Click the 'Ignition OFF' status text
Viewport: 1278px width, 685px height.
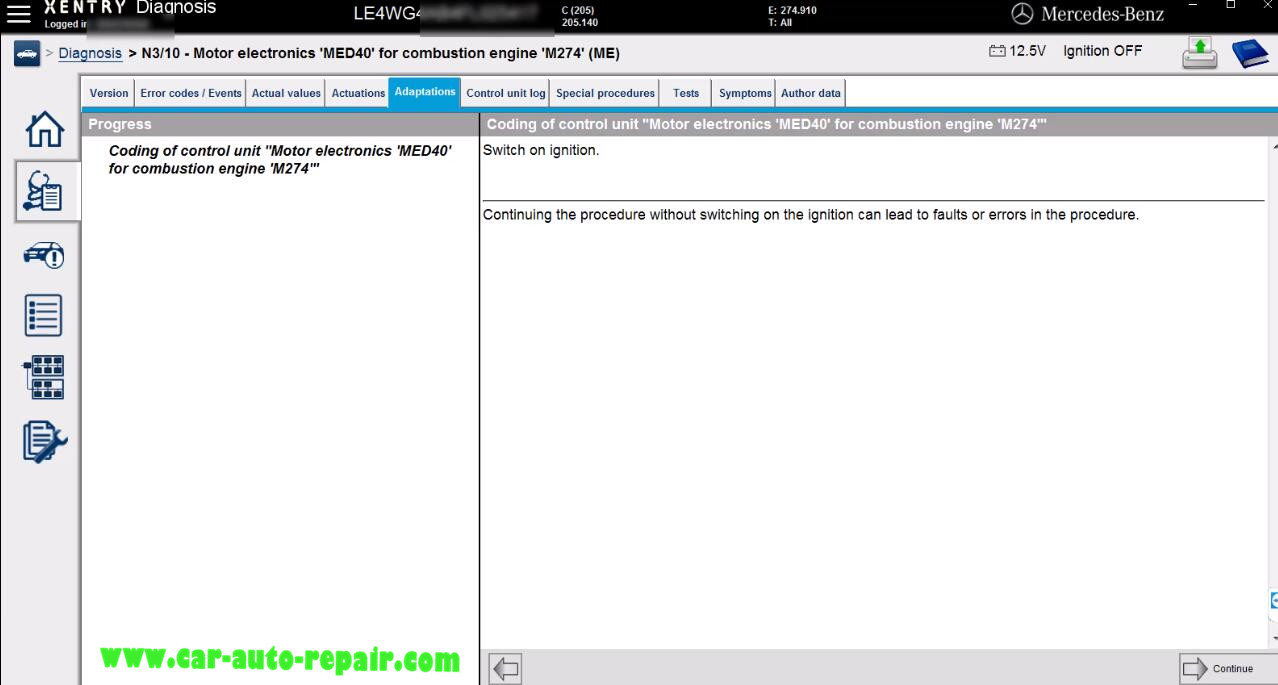(x=1102, y=51)
